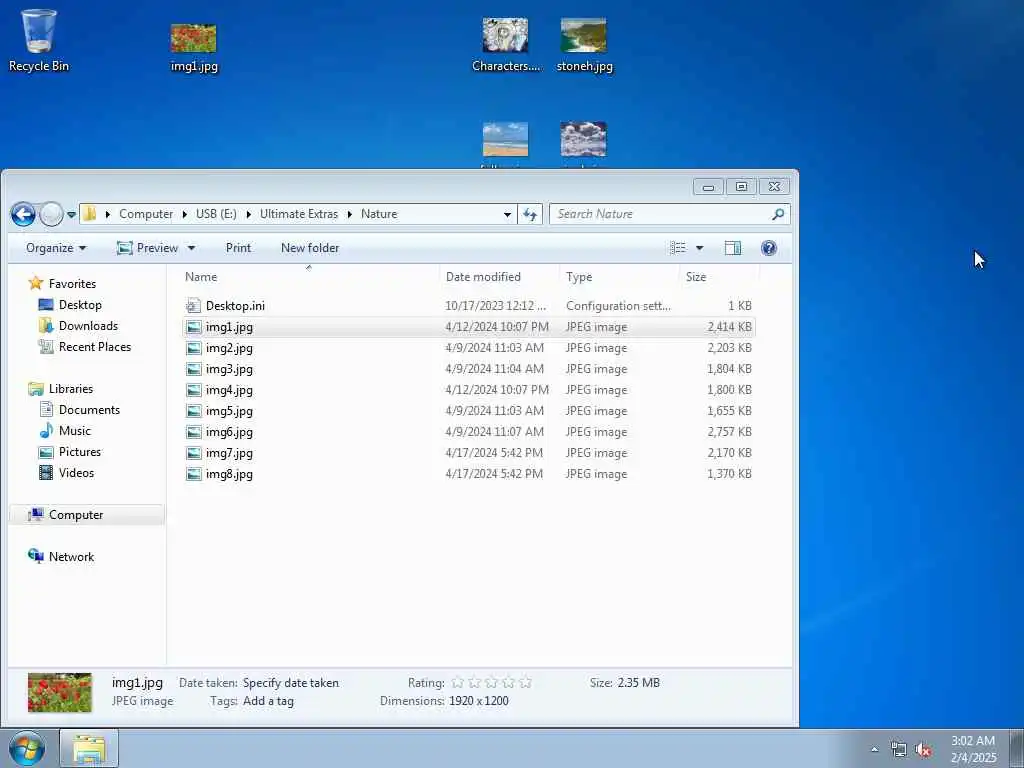
Task: Sort by Date modified column
Action: coord(500,277)
